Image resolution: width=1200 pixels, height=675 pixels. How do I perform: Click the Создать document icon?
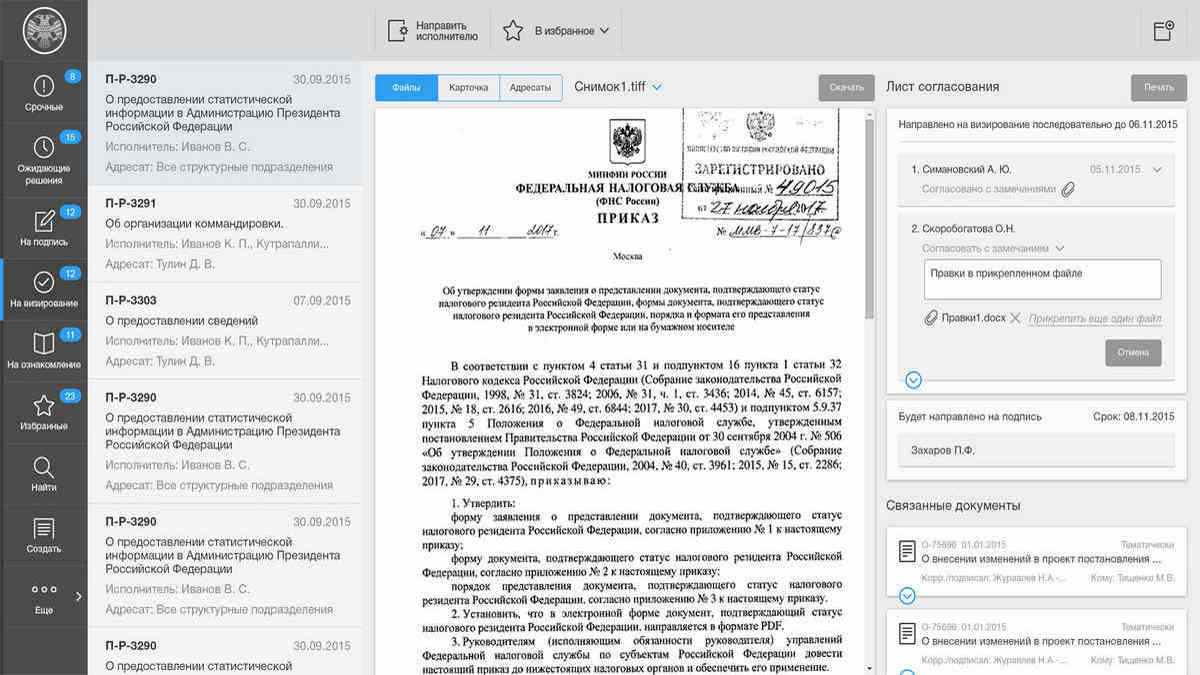[44, 528]
